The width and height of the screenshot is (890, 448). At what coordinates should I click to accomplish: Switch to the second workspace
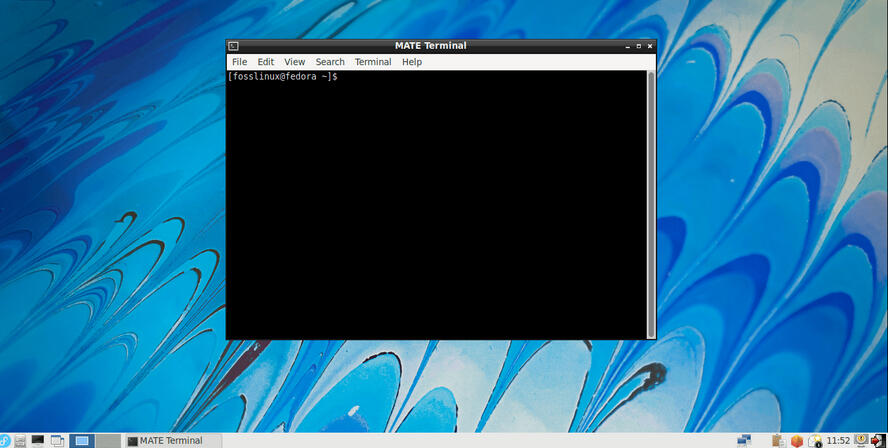[x=108, y=440]
